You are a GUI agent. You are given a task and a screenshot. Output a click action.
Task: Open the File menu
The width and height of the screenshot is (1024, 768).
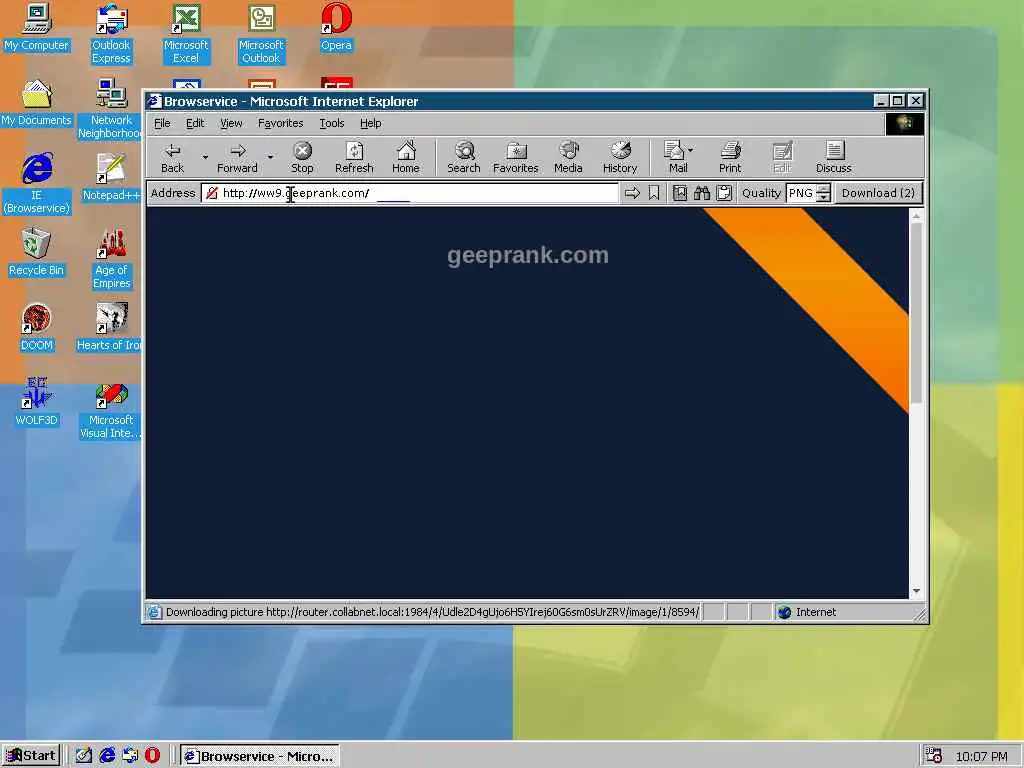162,123
